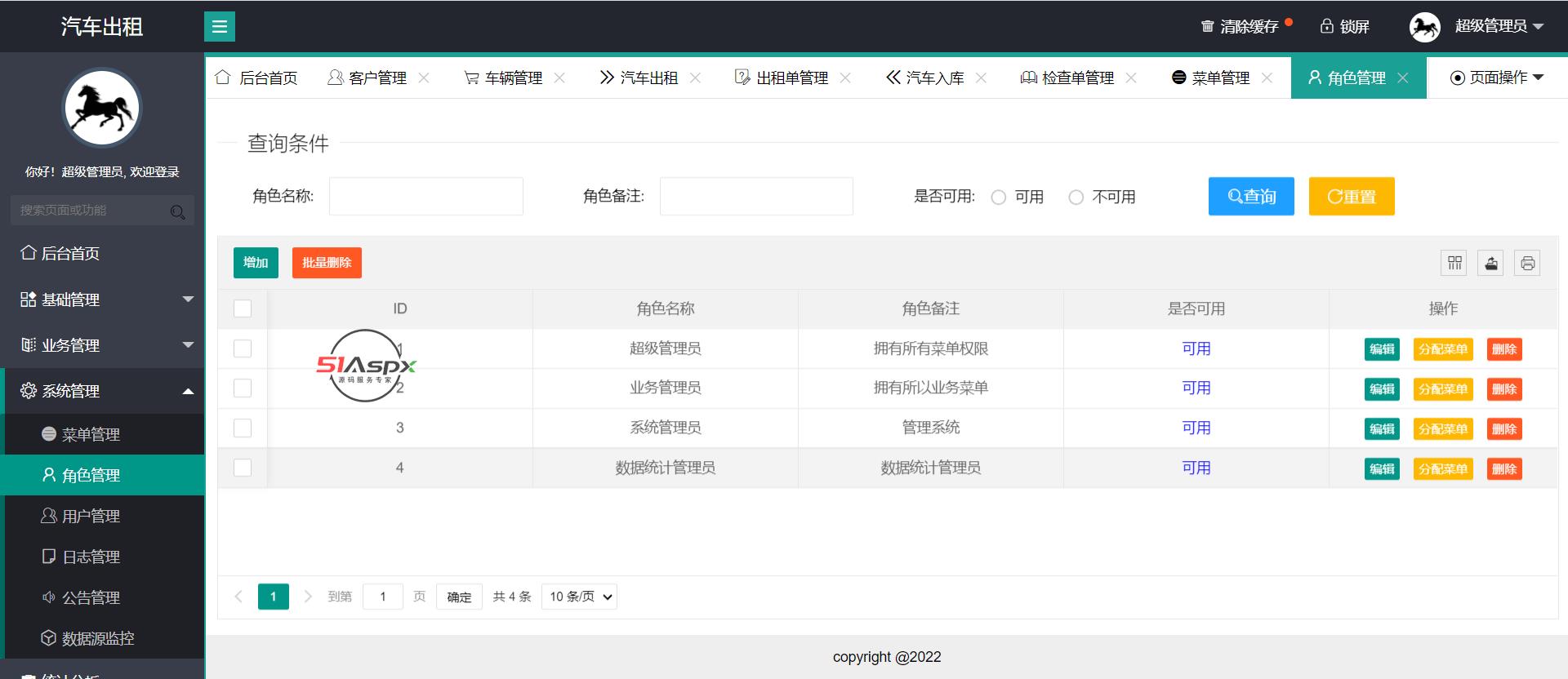Check the 系统管理员 row checkbox
1568x679 pixels.
click(243, 428)
